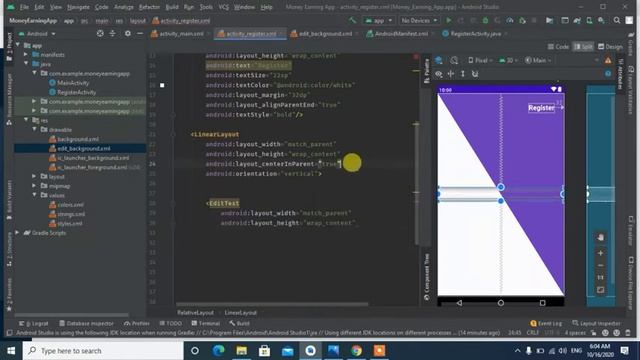640x360 pixels.
Task: Expand the Gradle Scripts node
Action: click(x=17, y=233)
